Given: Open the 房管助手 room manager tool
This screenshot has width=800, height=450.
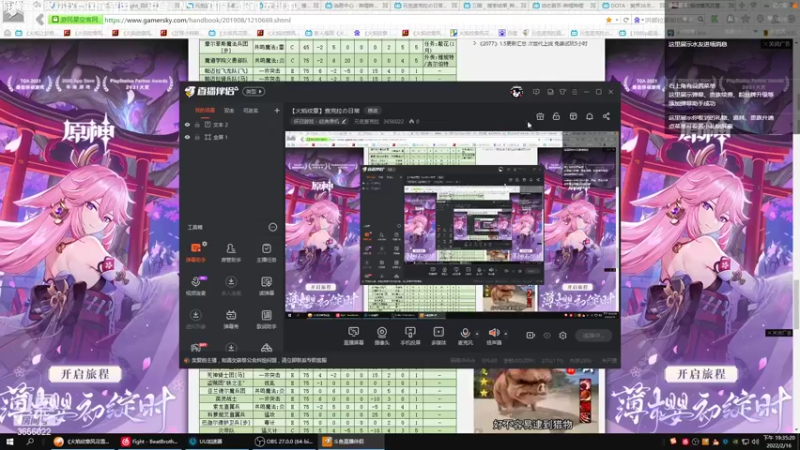Looking at the screenshot, I should [x=231, y=252].
